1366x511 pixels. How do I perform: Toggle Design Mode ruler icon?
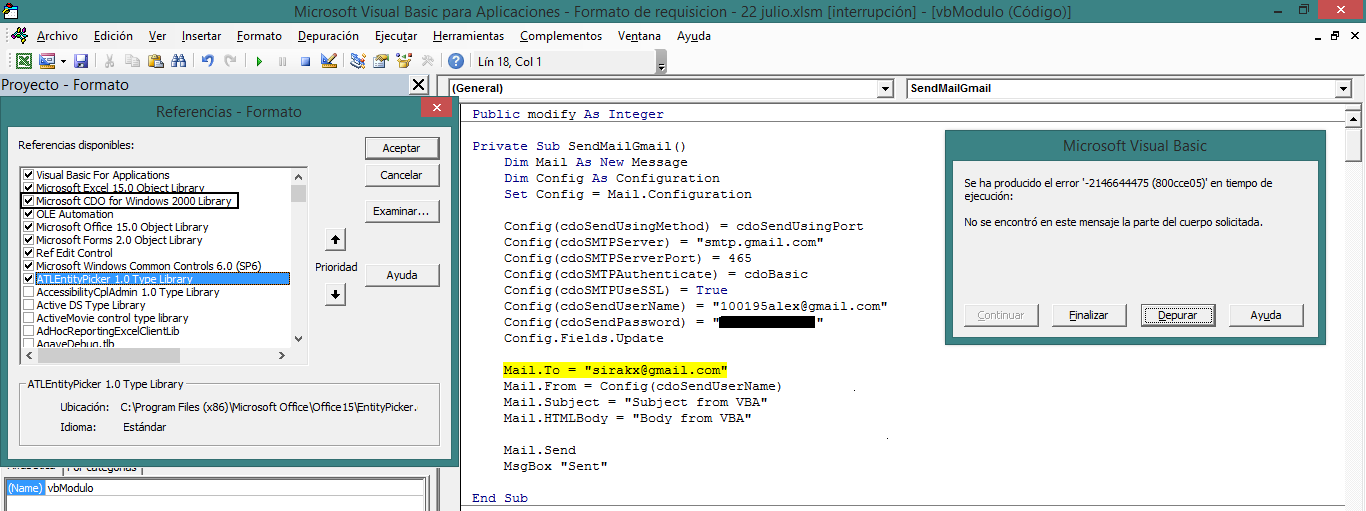pyautogui.click(x=329, y=62)
